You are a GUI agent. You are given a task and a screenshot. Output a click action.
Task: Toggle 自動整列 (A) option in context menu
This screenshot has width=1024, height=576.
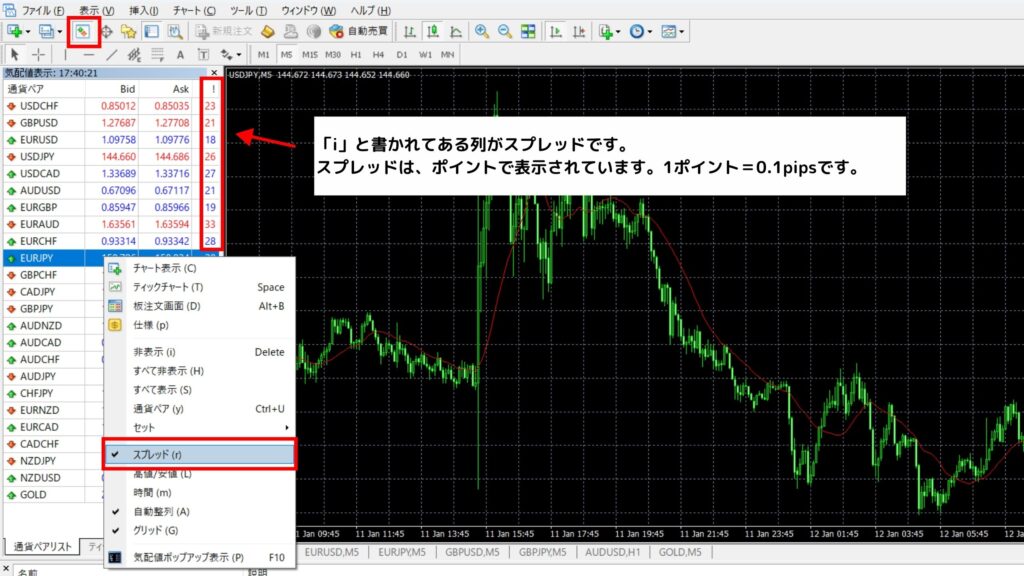[x=161, y=511]
